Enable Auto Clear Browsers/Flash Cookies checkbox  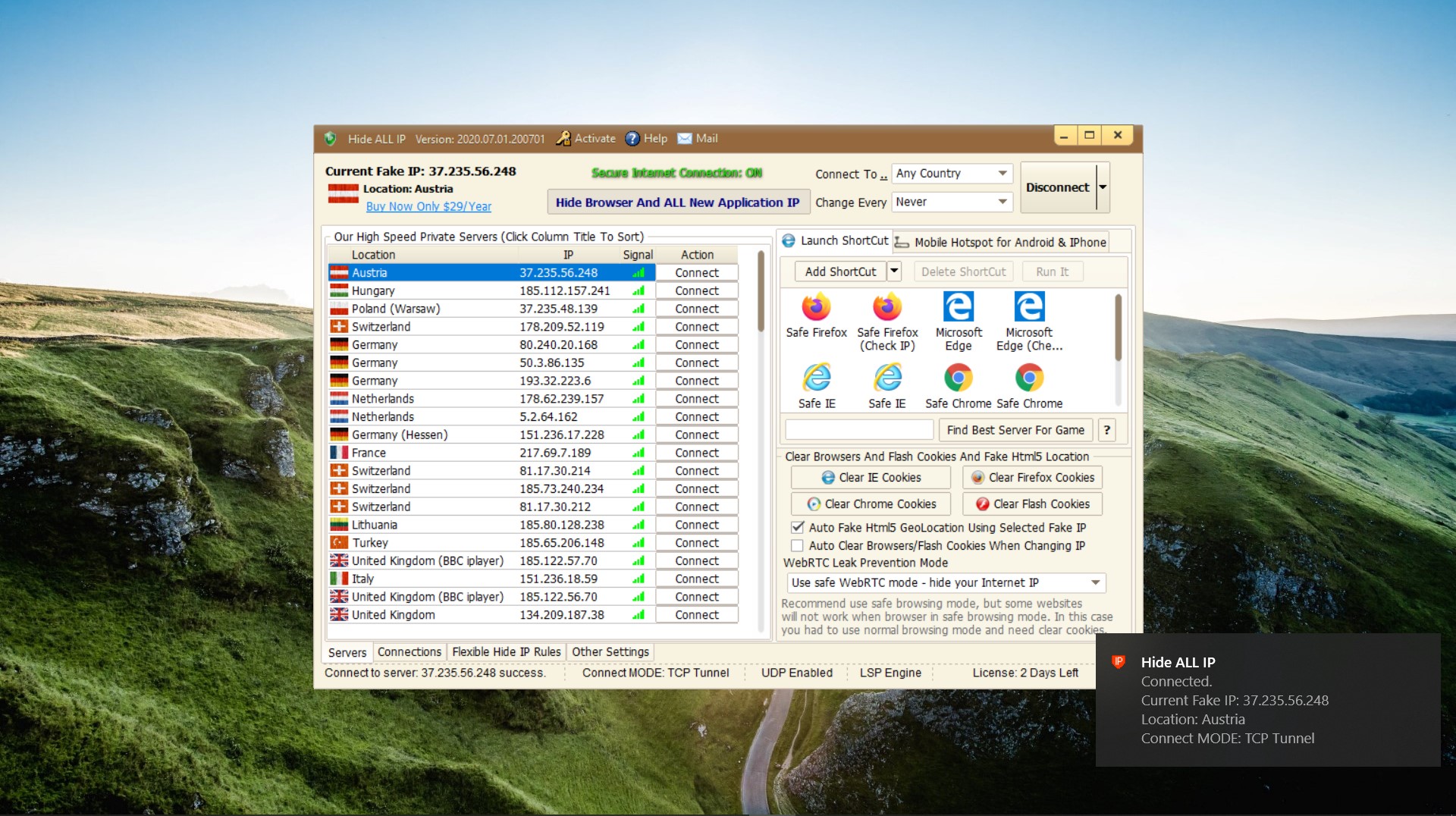pyautogui.click(x=797, y=545)
